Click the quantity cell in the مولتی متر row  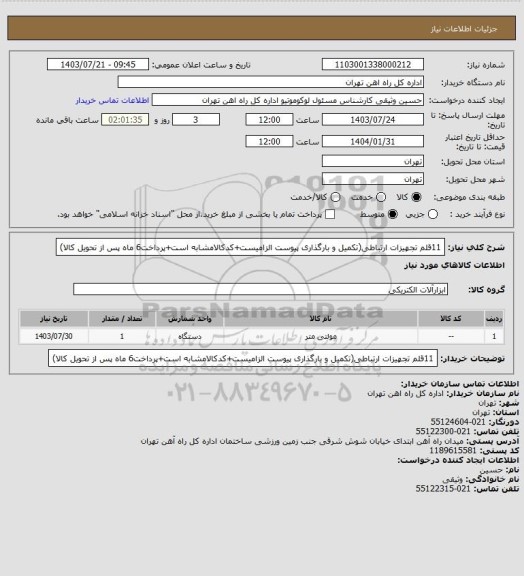point(122,336)
